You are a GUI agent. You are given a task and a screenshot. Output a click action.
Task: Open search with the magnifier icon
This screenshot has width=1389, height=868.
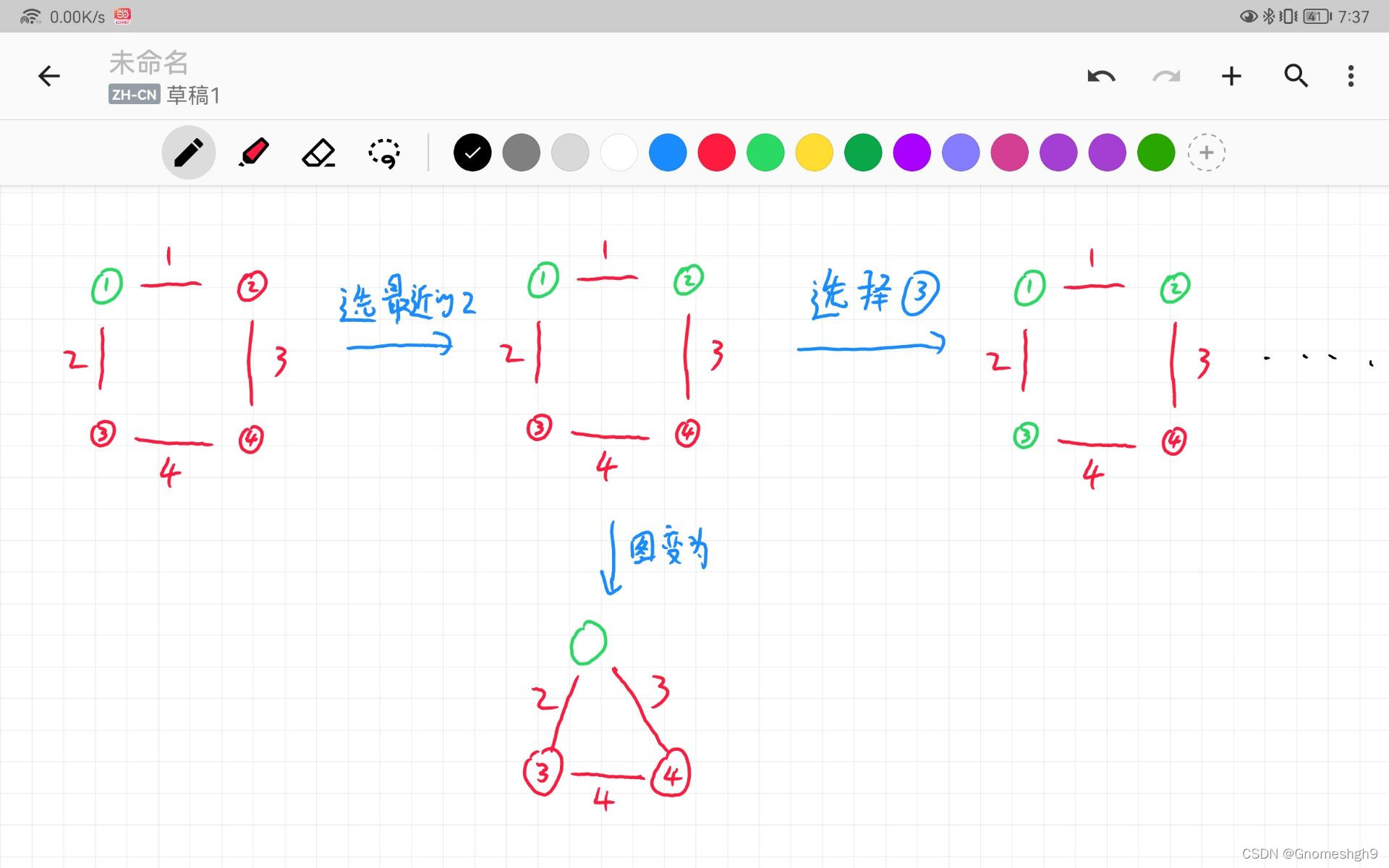[x=1296, y=75]
